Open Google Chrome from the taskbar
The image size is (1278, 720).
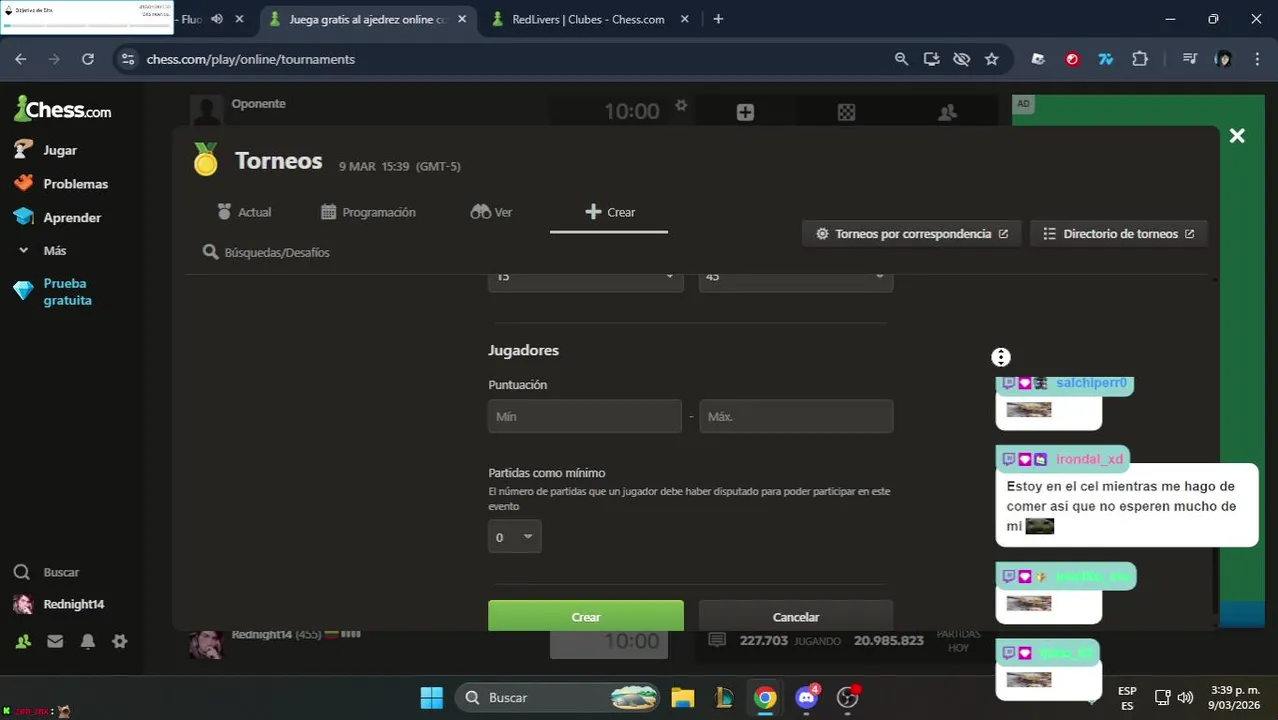(765, 697)
